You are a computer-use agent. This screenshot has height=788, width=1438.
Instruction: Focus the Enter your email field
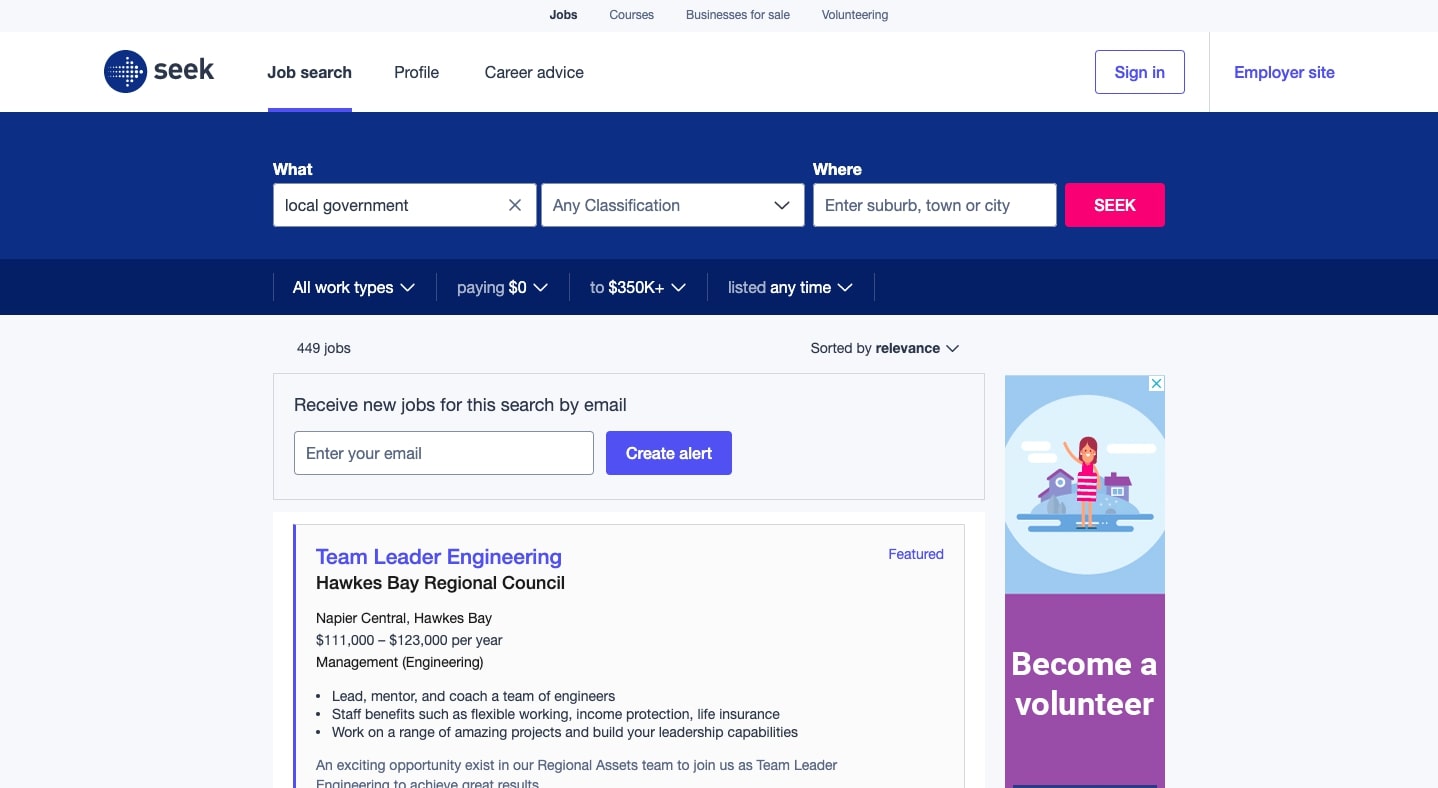[444, 453]
